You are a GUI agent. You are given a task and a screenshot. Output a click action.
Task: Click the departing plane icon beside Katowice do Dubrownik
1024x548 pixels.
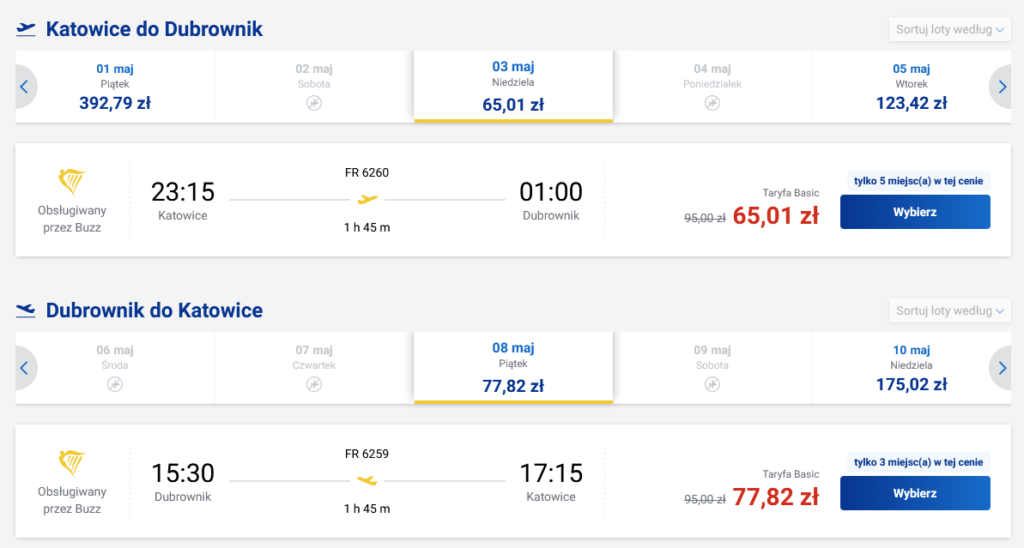(26, 30)
